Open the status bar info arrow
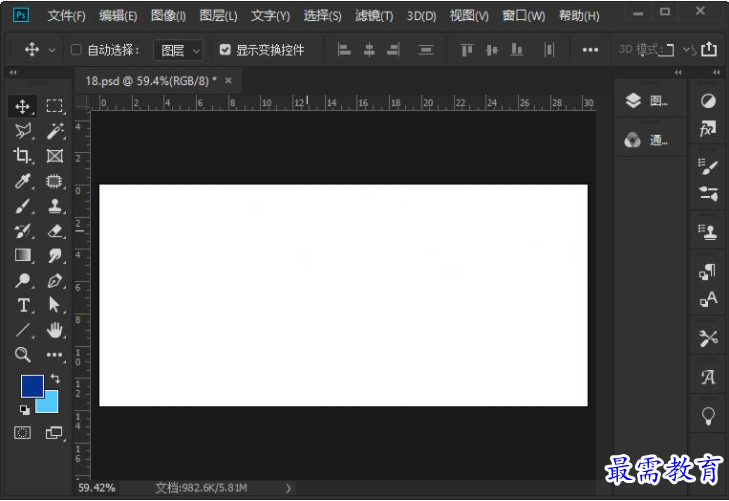Viewport: 729px width, 501px height. point(288,488)
